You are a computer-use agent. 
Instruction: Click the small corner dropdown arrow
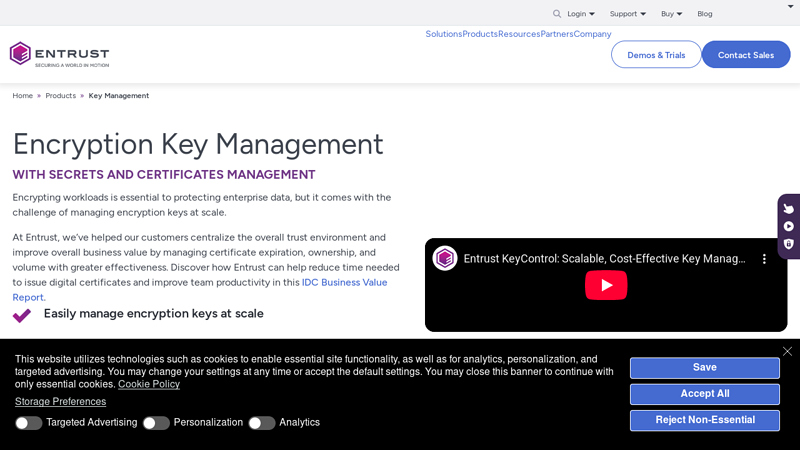pos(790,6)
